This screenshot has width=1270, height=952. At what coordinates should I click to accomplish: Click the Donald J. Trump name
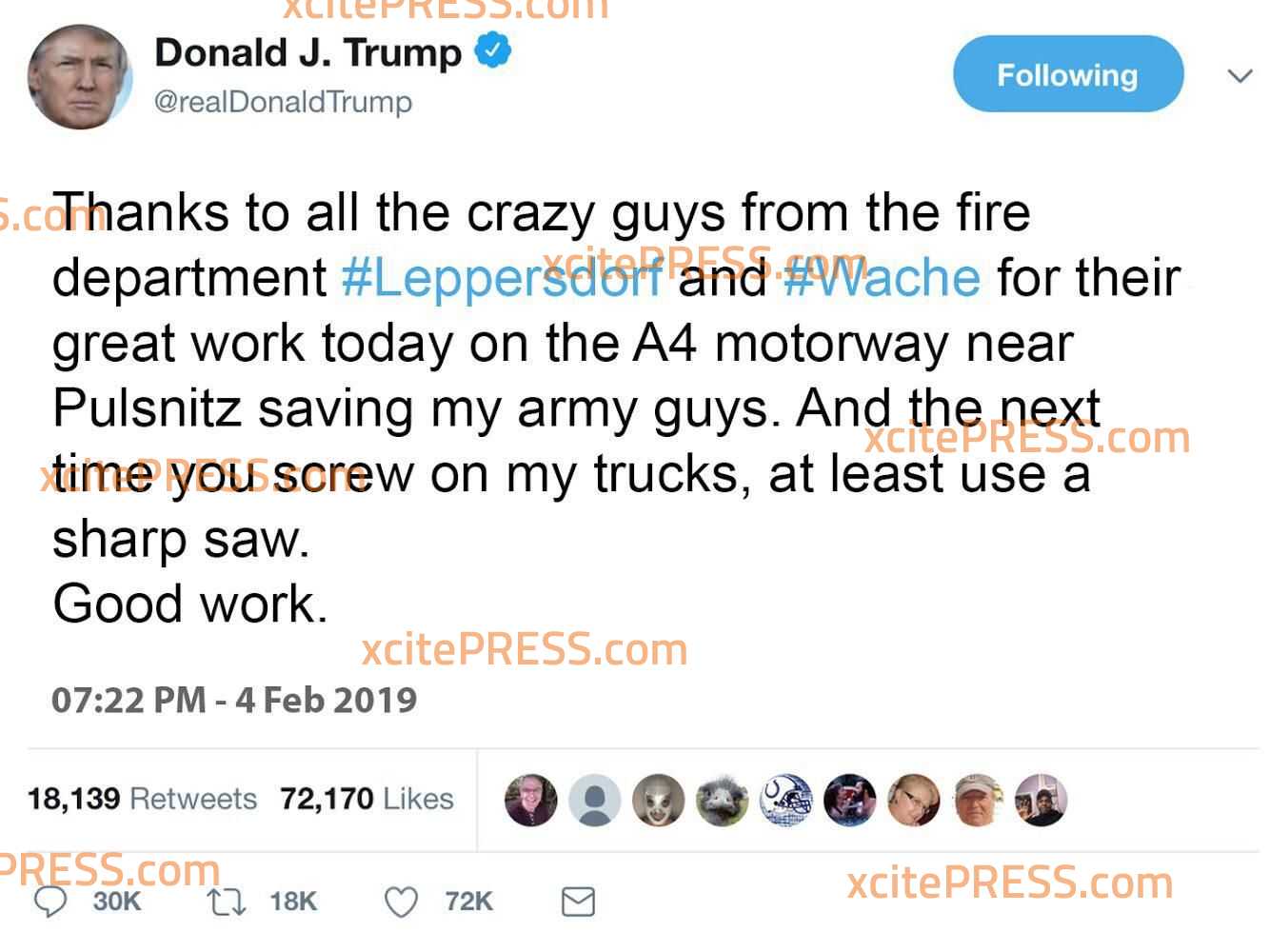[308, 52]
